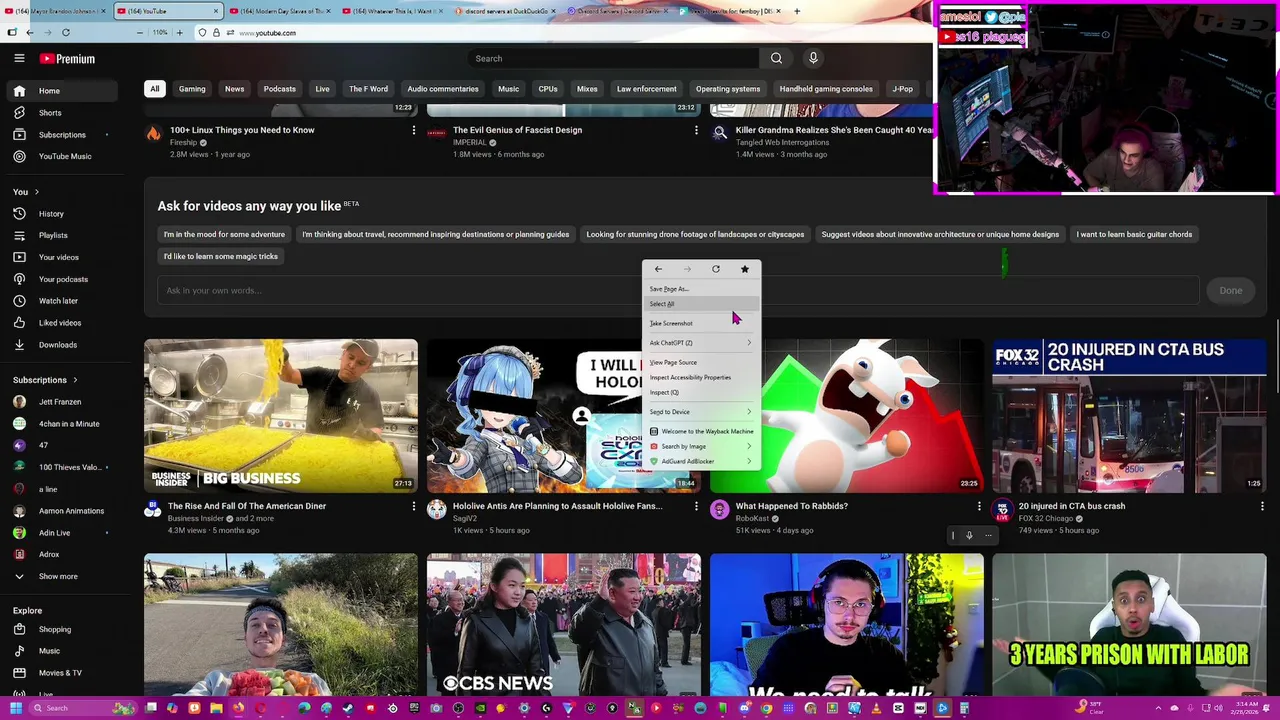
Task: Click the search magnifier button
Action: (776, 58)
